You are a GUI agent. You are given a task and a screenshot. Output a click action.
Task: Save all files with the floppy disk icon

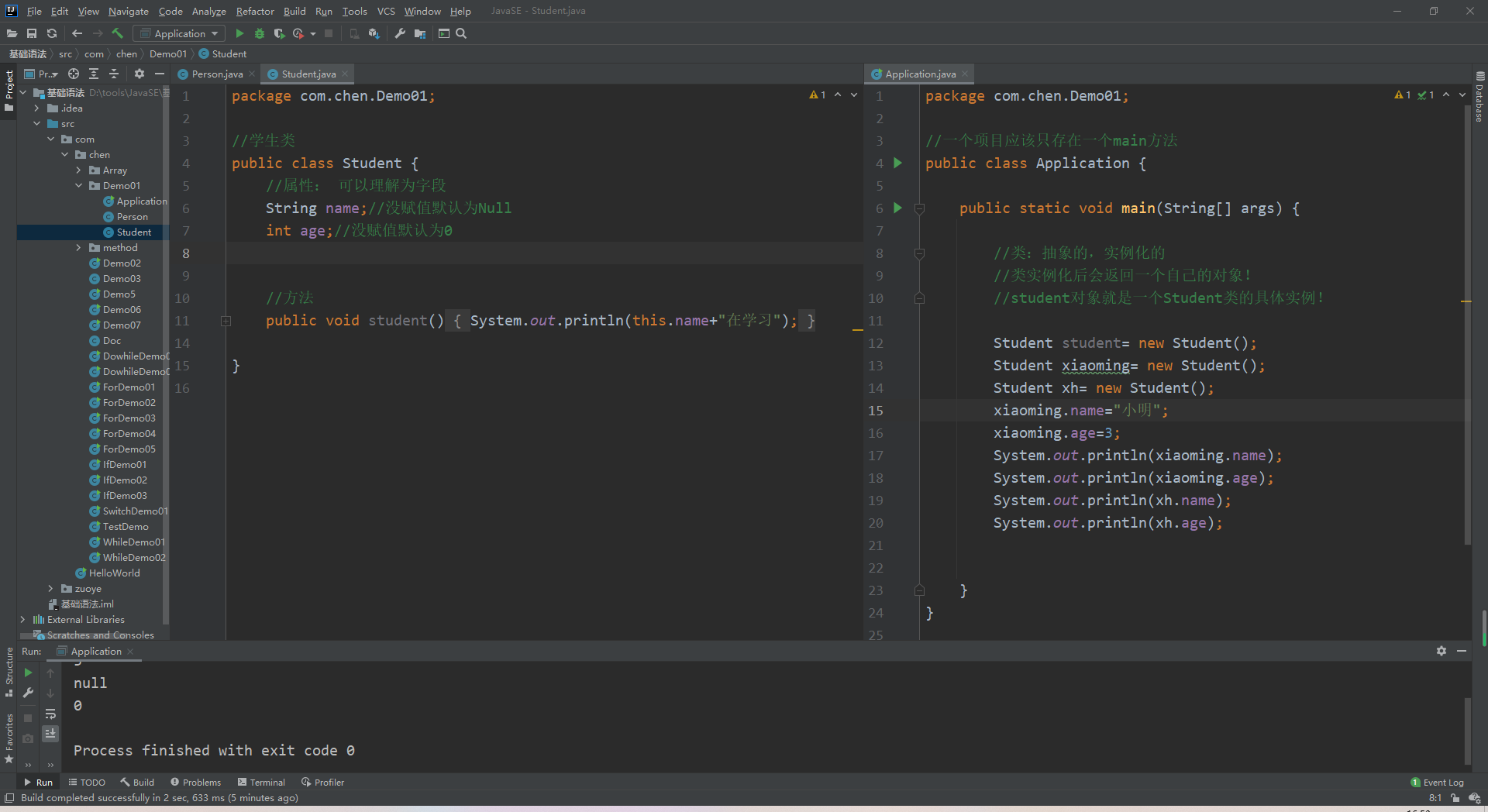point(32,33)
